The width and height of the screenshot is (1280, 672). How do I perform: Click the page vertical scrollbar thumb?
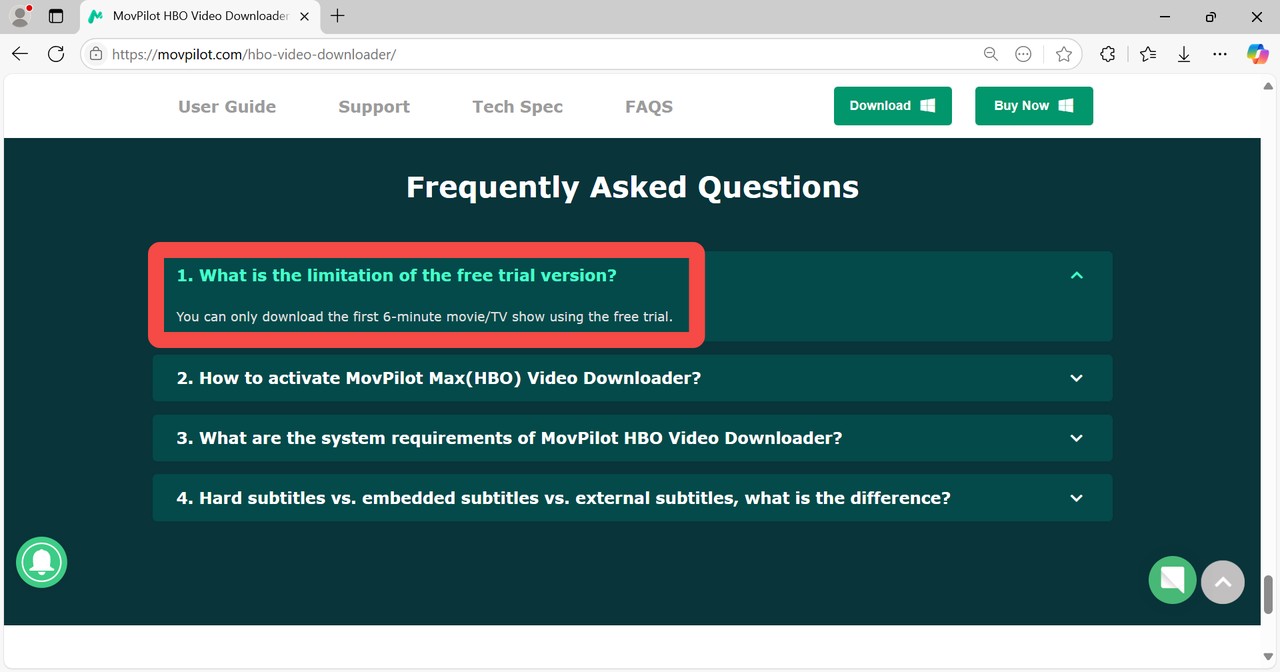pyautogui.click(x=1269, y=594)
